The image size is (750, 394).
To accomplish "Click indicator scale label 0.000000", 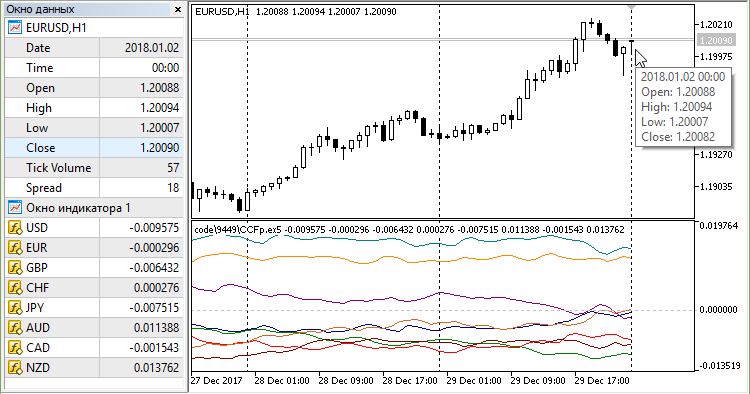I will pyautogui.click(x=718, y=310).
